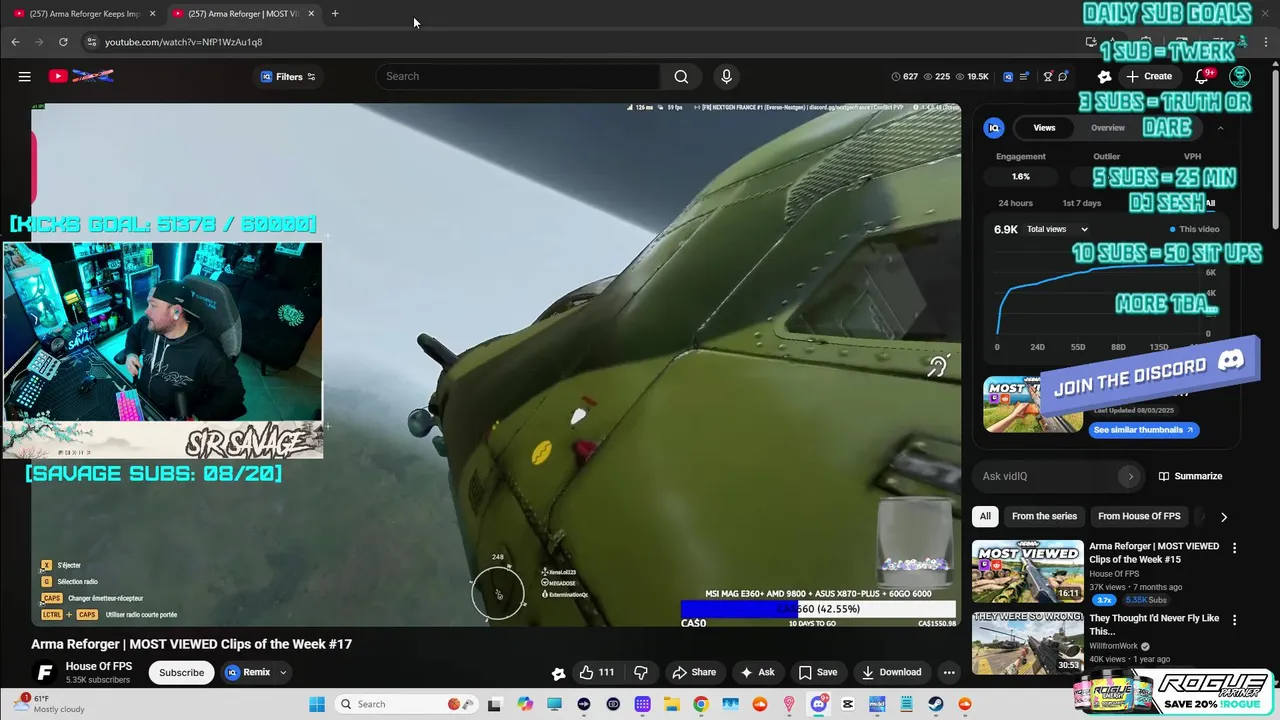Go to the YouTube home logo
Image resolution: width=1280 pixels, height=720 pixels.
point(82,76)
